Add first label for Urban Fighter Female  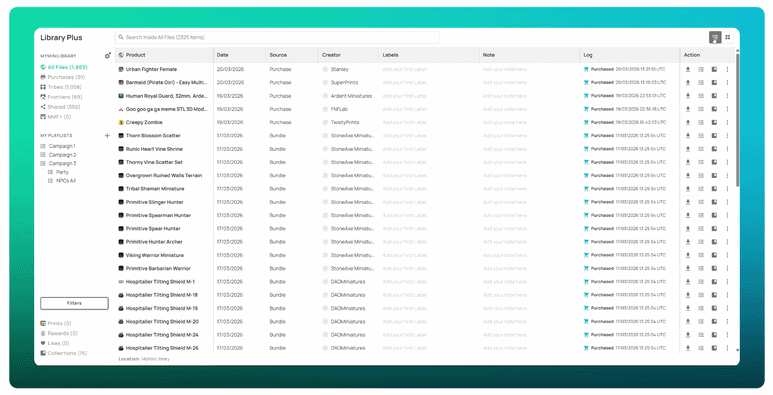pyautogui.click(x=405, y=70)
